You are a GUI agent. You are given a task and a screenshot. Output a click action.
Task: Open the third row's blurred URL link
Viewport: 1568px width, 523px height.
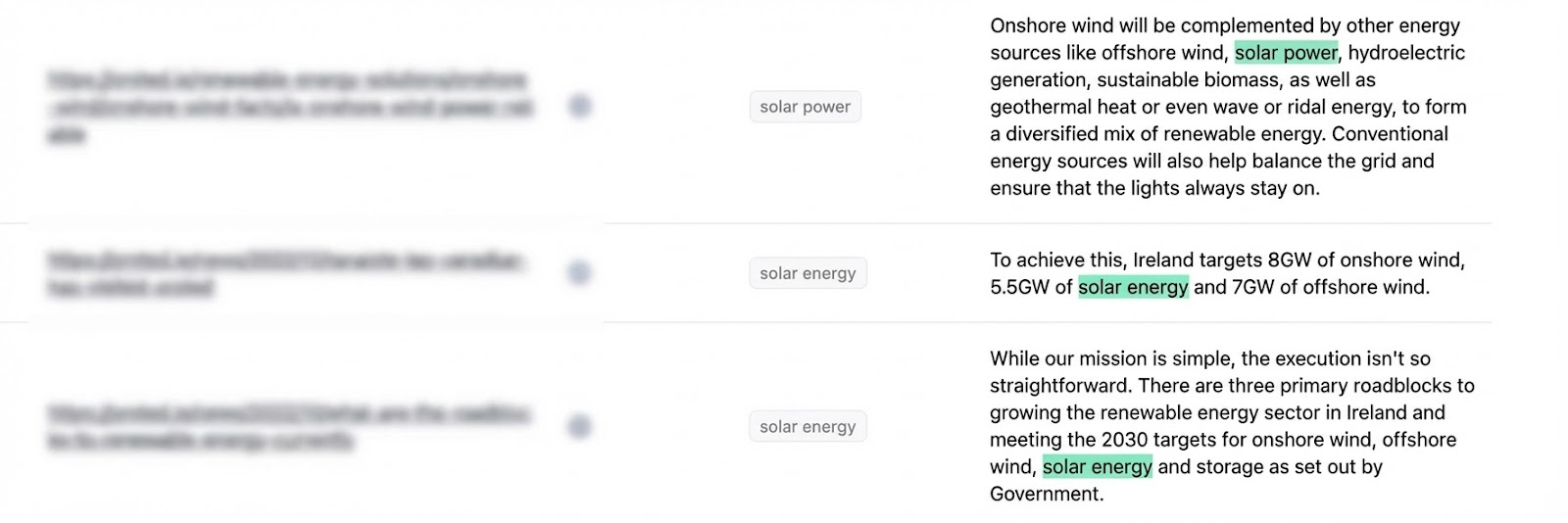289,427
